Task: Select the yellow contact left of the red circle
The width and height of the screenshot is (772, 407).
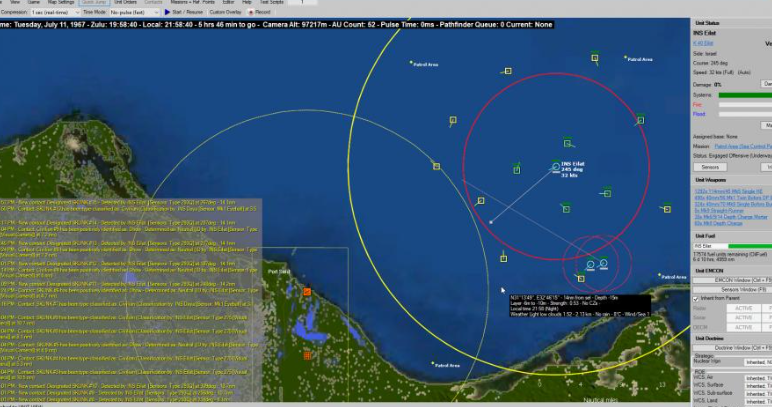Action: coord(453,120)
